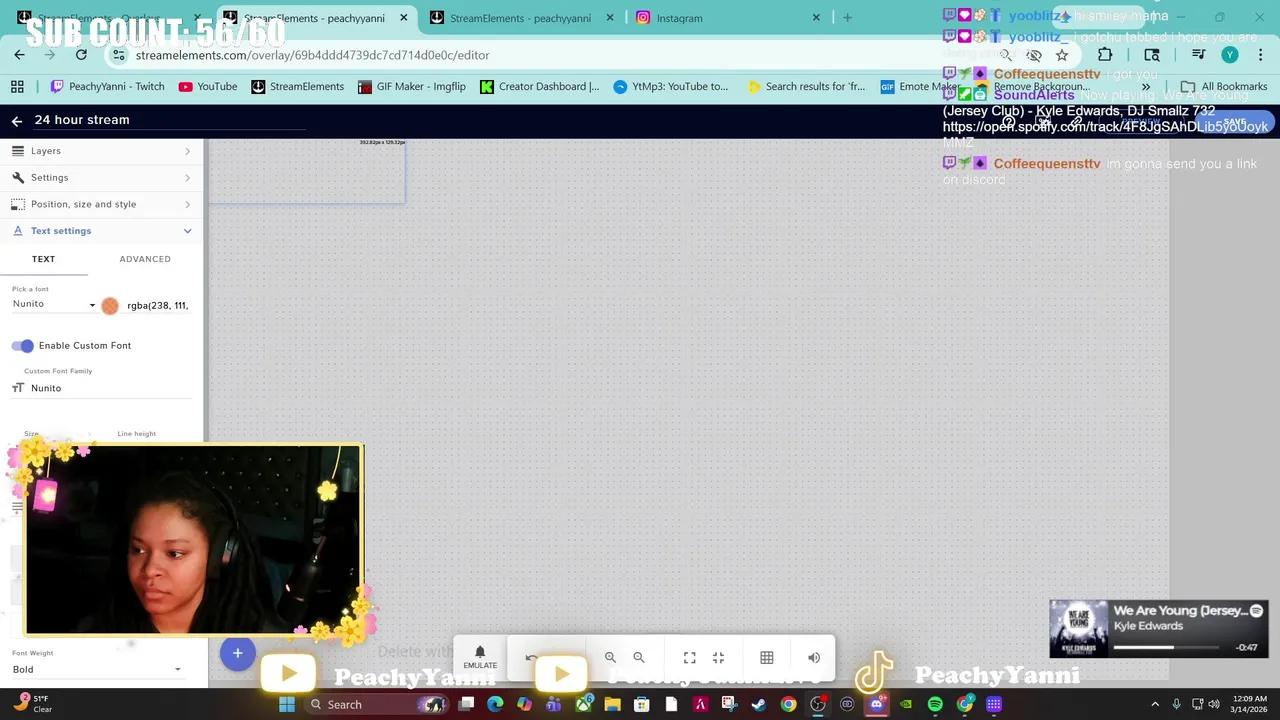Viewport: 1280px width, 720px height.
Task: Zoom out on the overlay canvas
Action: [x=639, y=658]
